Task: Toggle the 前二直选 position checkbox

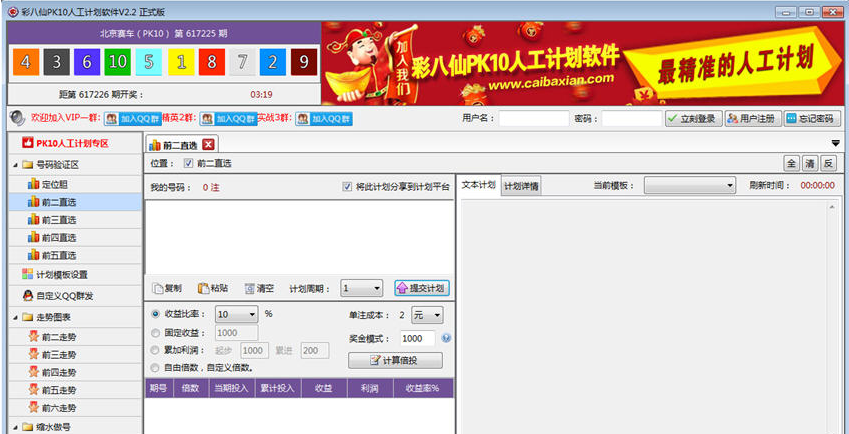Action: [x=188, y=163]
